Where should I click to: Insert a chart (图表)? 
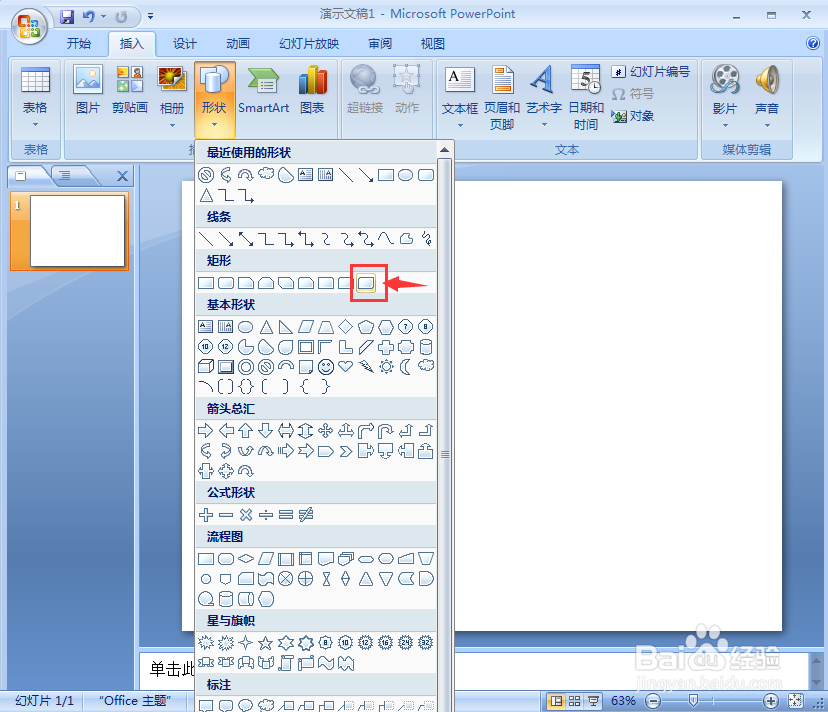click(313, 90)
